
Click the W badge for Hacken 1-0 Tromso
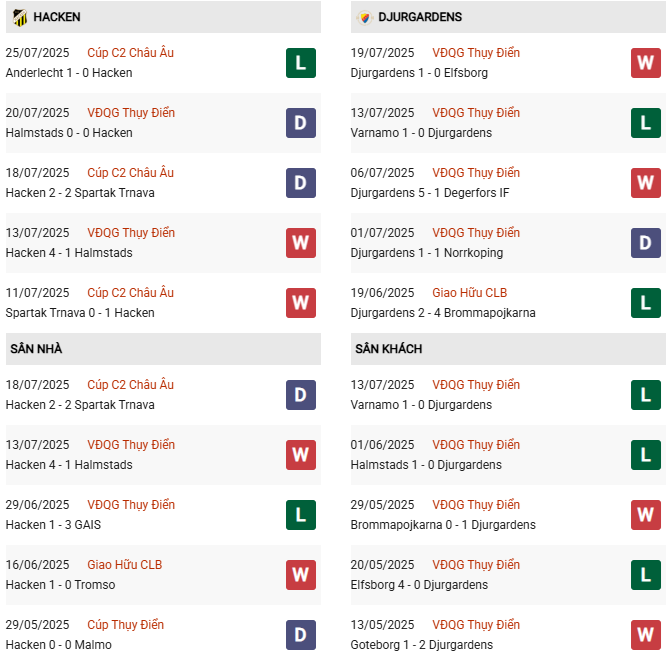pyautogui.click(x=301, y=575)
